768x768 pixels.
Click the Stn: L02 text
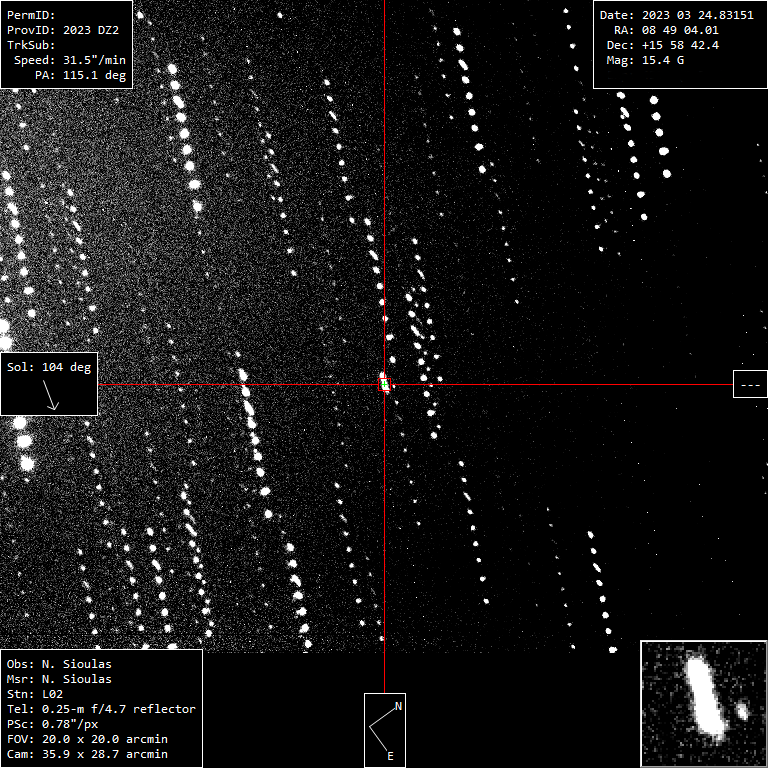point(35,694)
